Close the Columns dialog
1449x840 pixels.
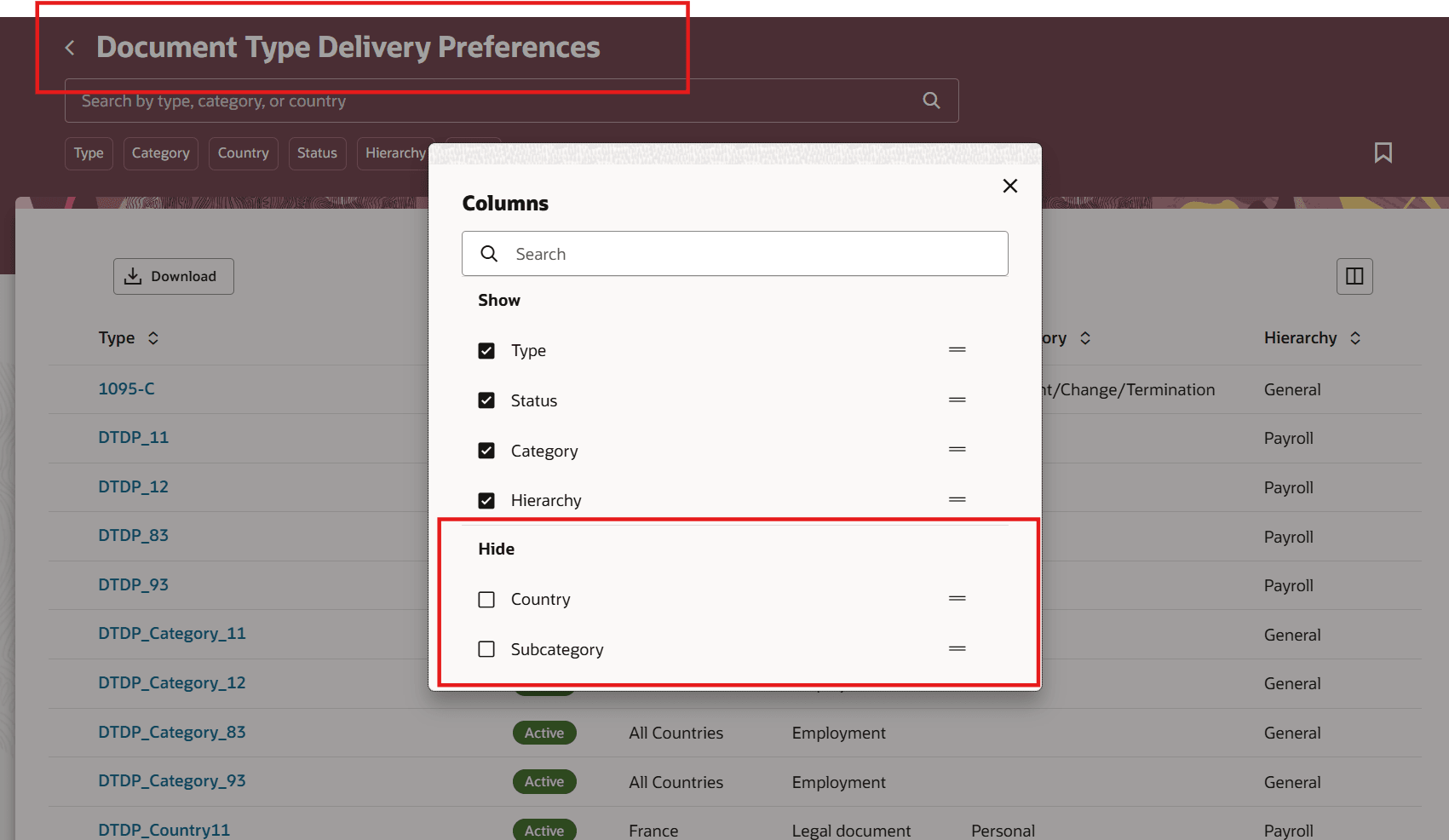click(x=1010, y=186)
